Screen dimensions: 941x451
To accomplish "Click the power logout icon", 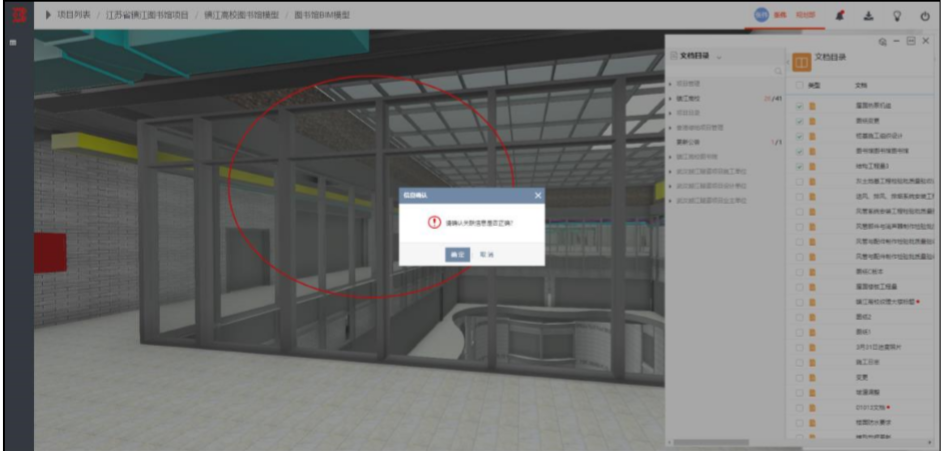I will [925, 16].
